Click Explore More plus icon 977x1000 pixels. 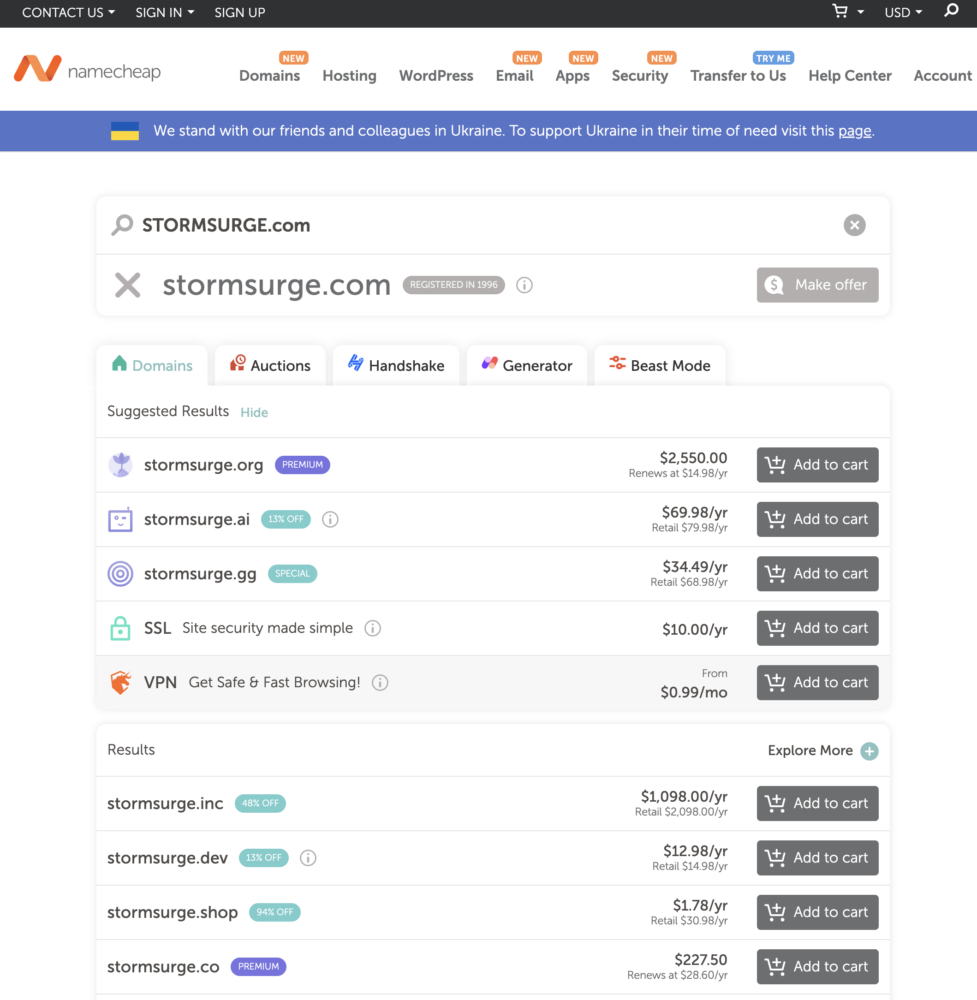tap(869, 751)
